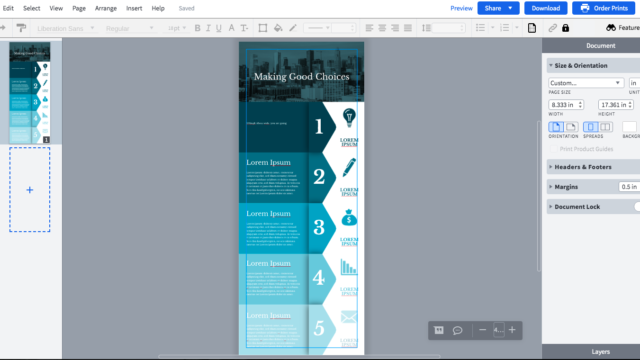
Task: Open the Custom page size dropdown
Action: pyautogui.click(x=586, y=83)
